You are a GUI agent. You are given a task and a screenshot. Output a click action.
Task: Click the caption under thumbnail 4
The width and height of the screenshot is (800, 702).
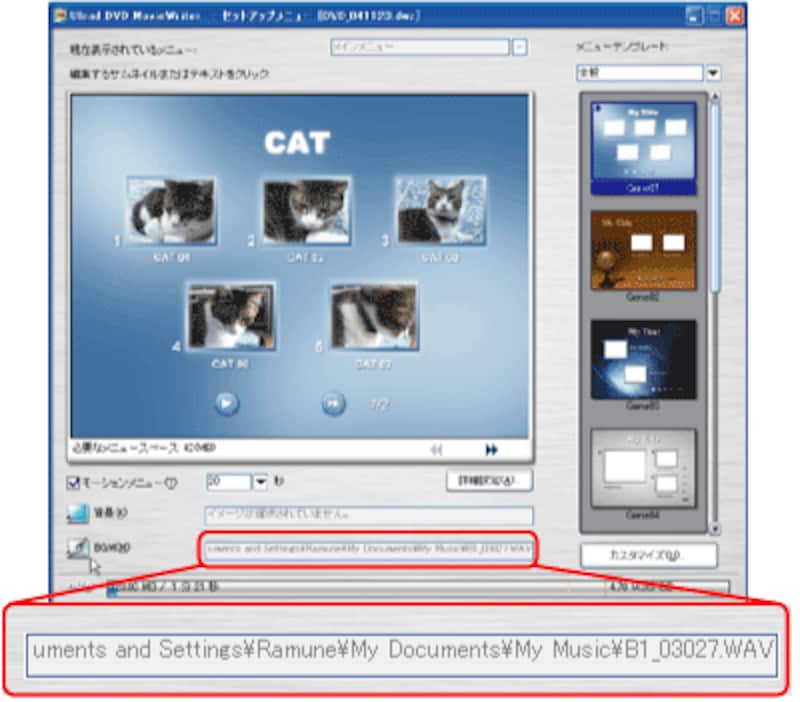(x=230, y=364)
